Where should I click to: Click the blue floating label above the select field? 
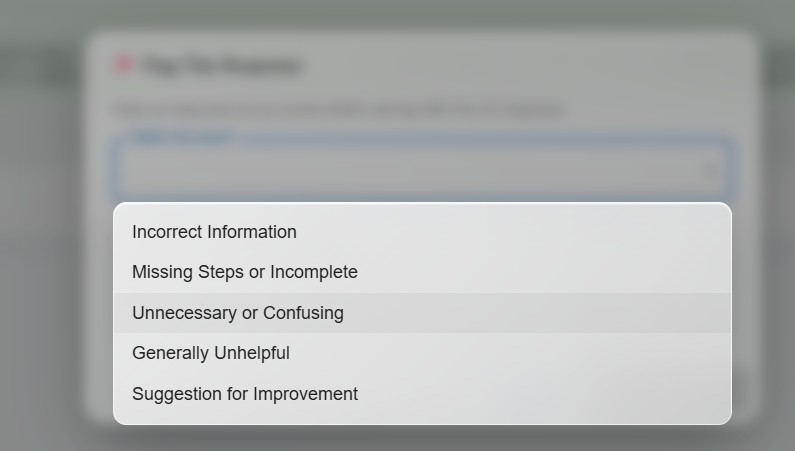(181, 137)
